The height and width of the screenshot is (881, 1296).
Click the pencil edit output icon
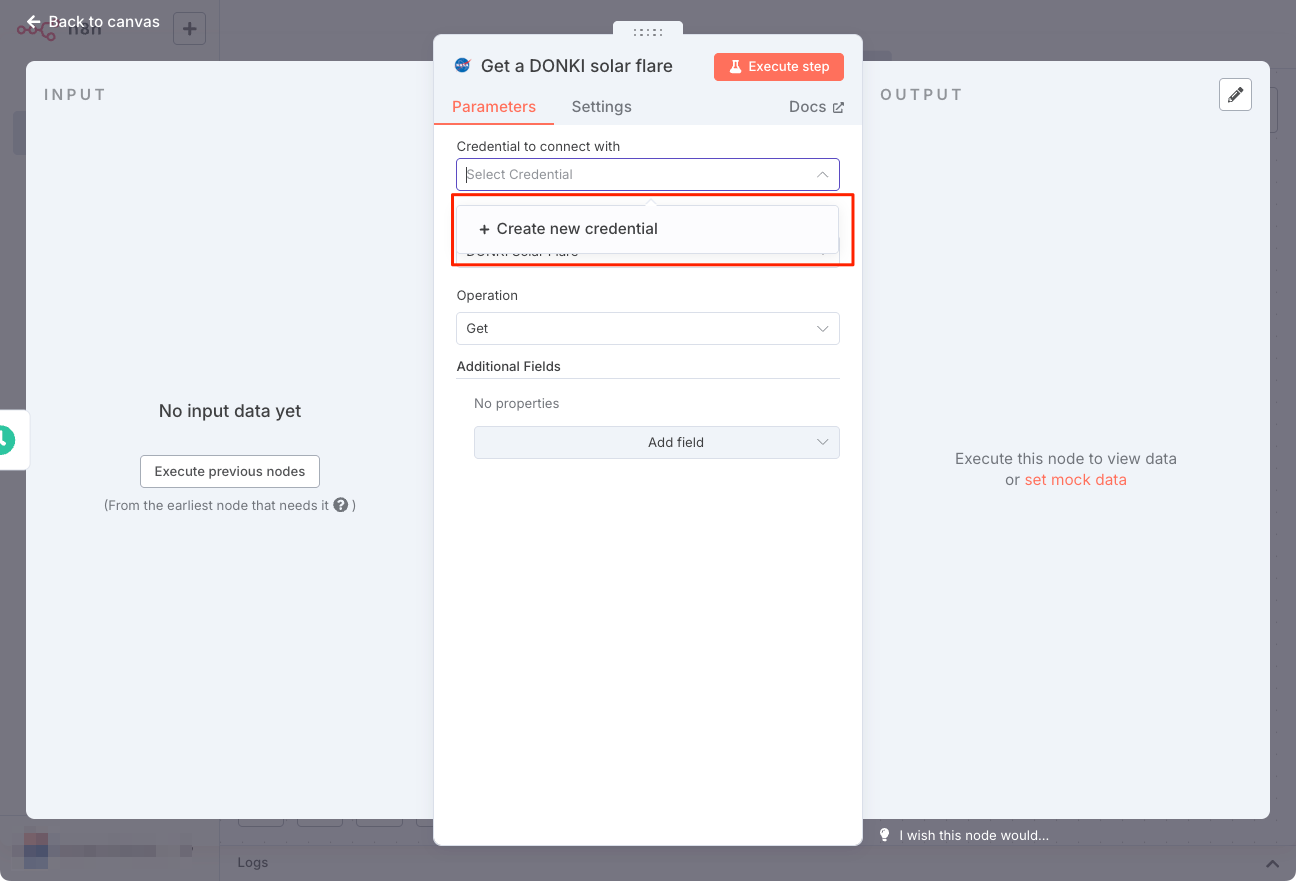pos(1236,95)
